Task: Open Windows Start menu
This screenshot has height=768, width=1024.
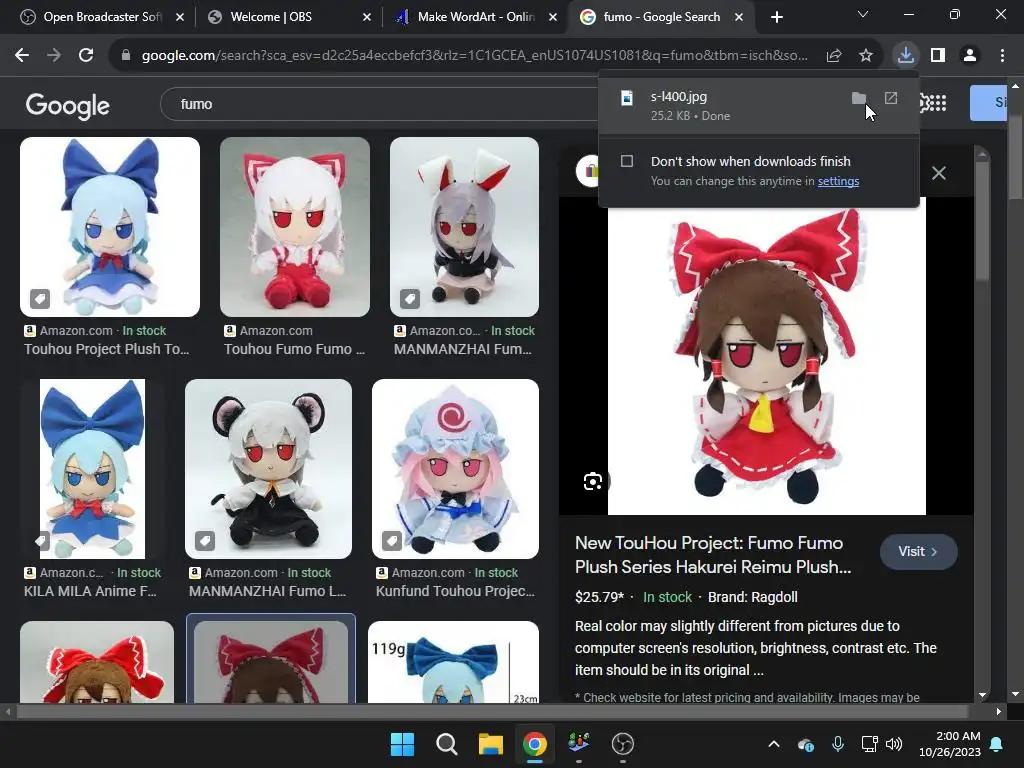Action: pyautogui.click(x=402, y=744)
